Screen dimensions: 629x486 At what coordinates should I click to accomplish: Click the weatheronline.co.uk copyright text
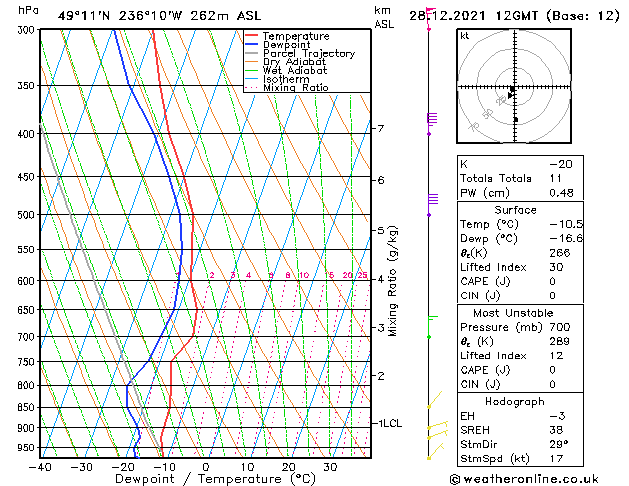click(x=524, y=479)
